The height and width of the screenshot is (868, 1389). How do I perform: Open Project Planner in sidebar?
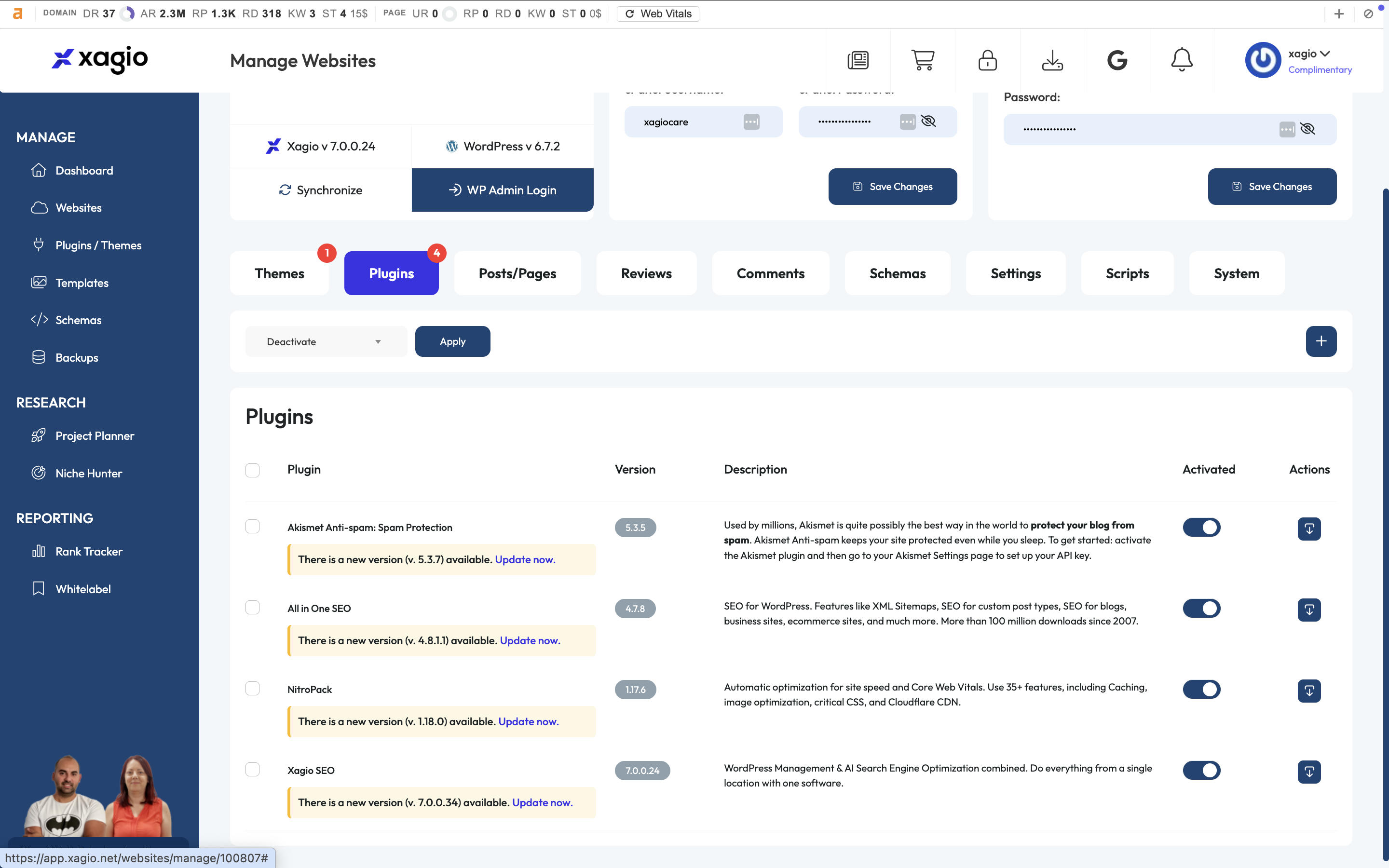82,436
